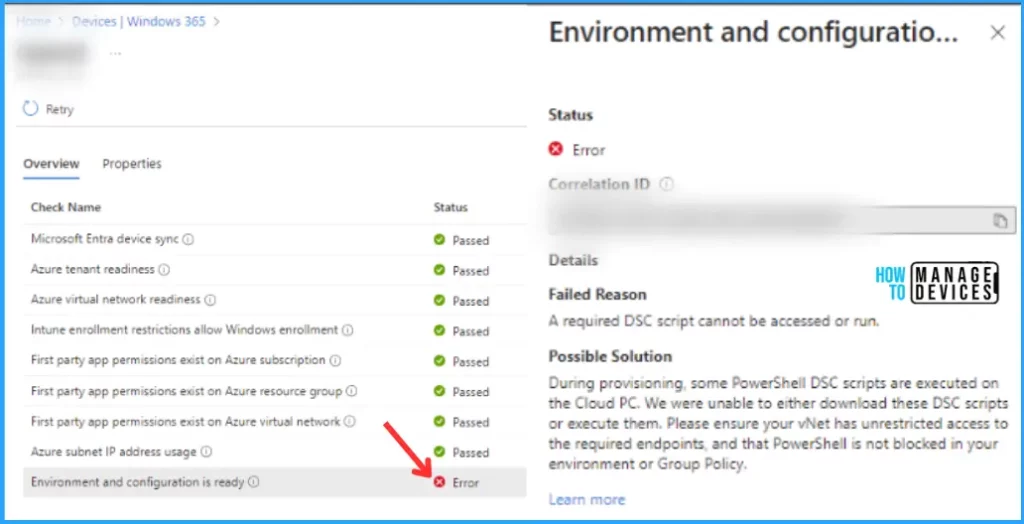Select Environment and configuration is ready row

tap(274, 482)
